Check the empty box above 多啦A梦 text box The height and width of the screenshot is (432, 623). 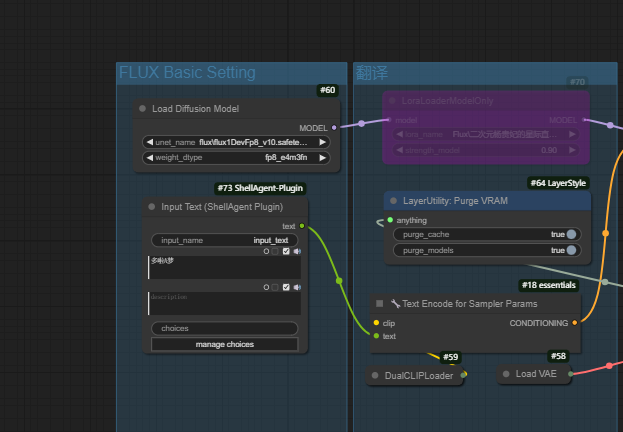coord(275,251)
